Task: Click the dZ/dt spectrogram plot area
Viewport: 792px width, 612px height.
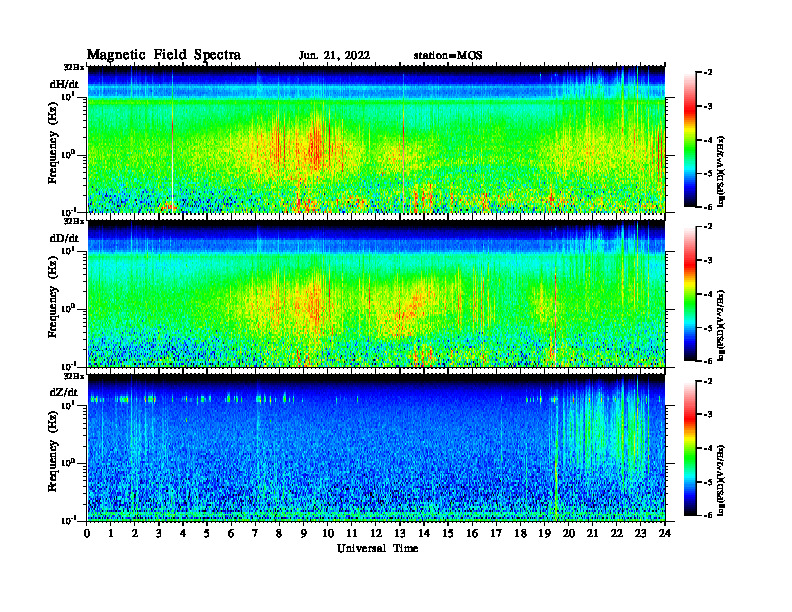Action: click(376, 448)
